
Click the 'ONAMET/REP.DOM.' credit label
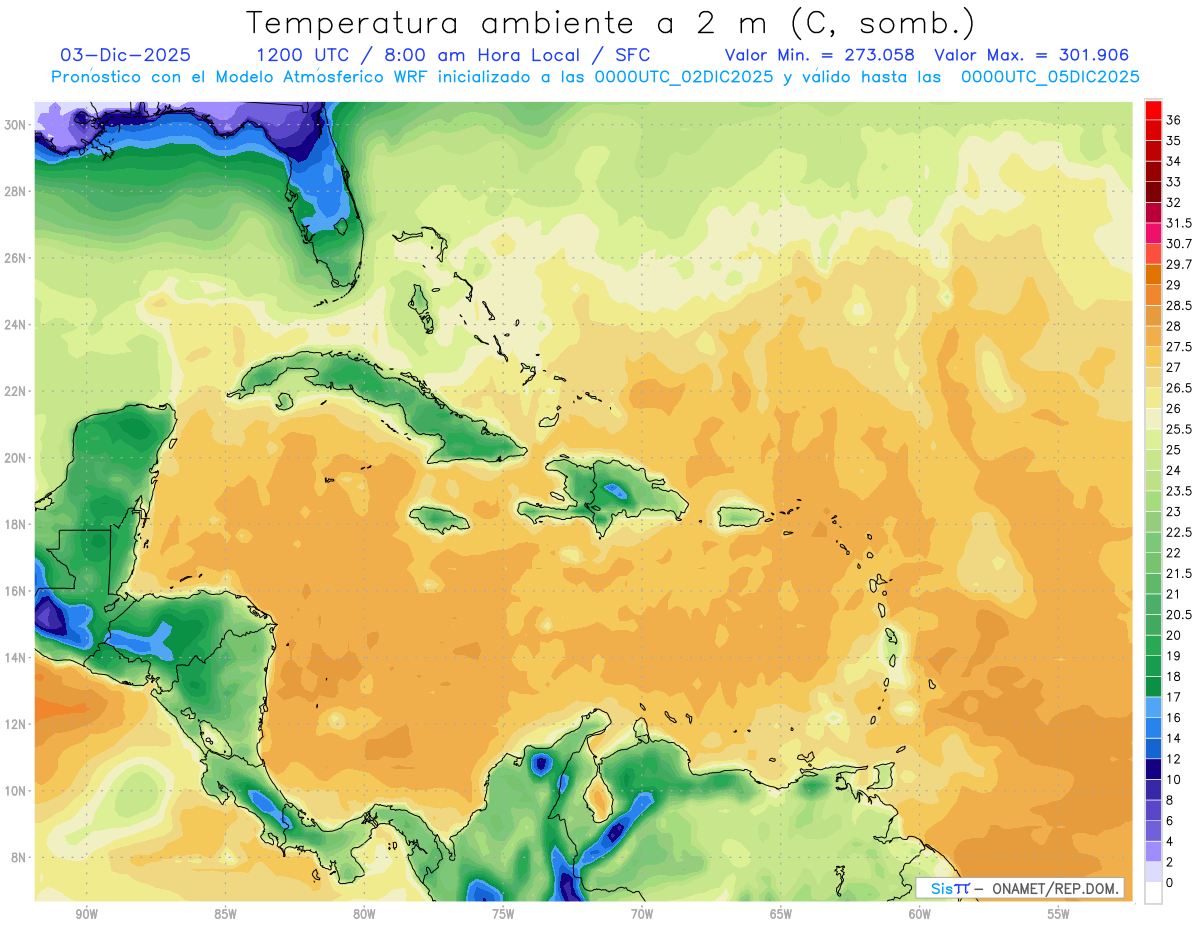(x=1055, y=888)
